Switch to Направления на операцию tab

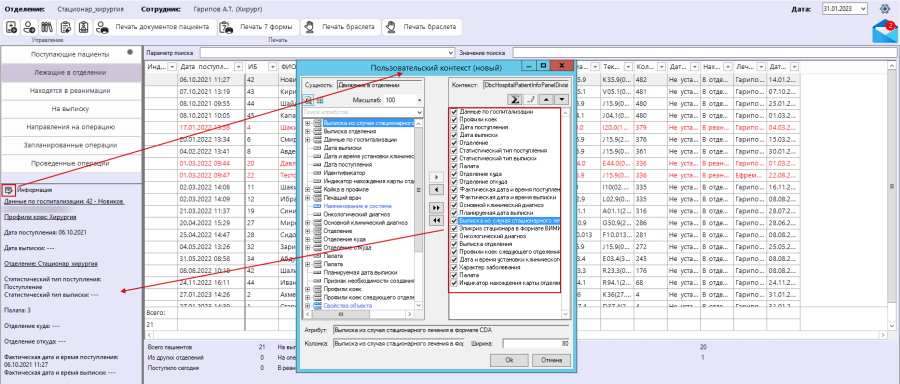(x=70, y=127)
